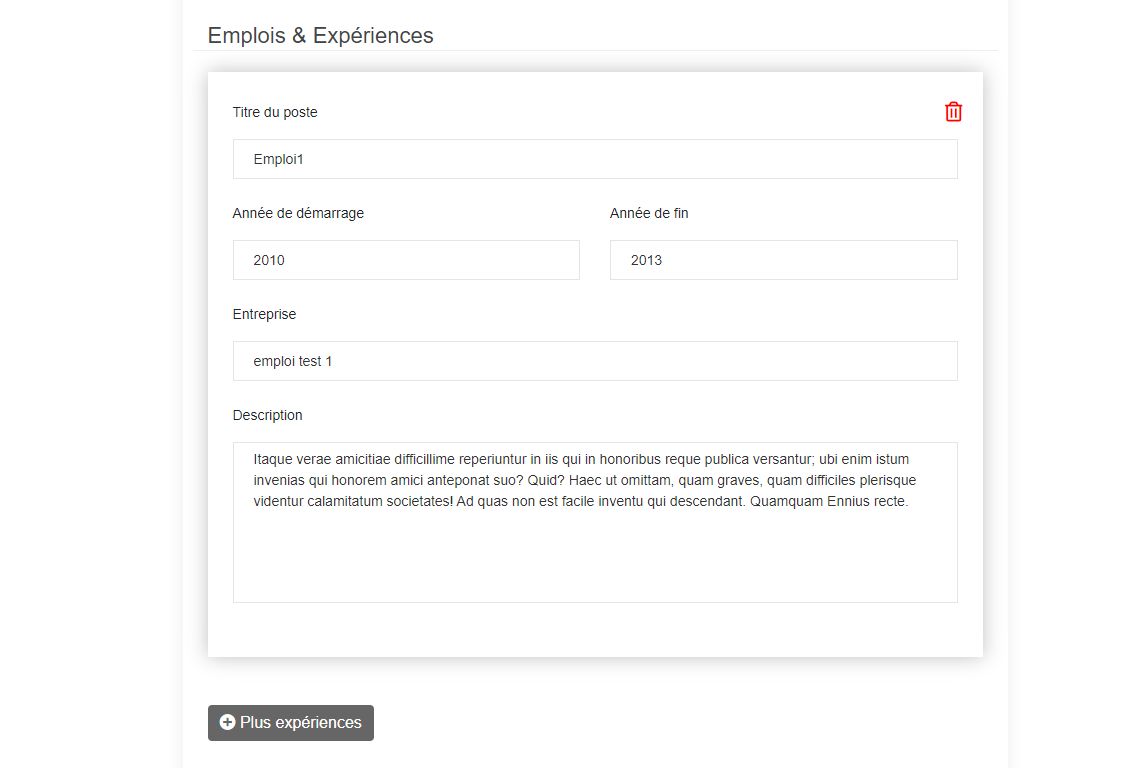1137x768 pixels.
Task: Click the Année de démarrage label
Action: coord(298,213)
